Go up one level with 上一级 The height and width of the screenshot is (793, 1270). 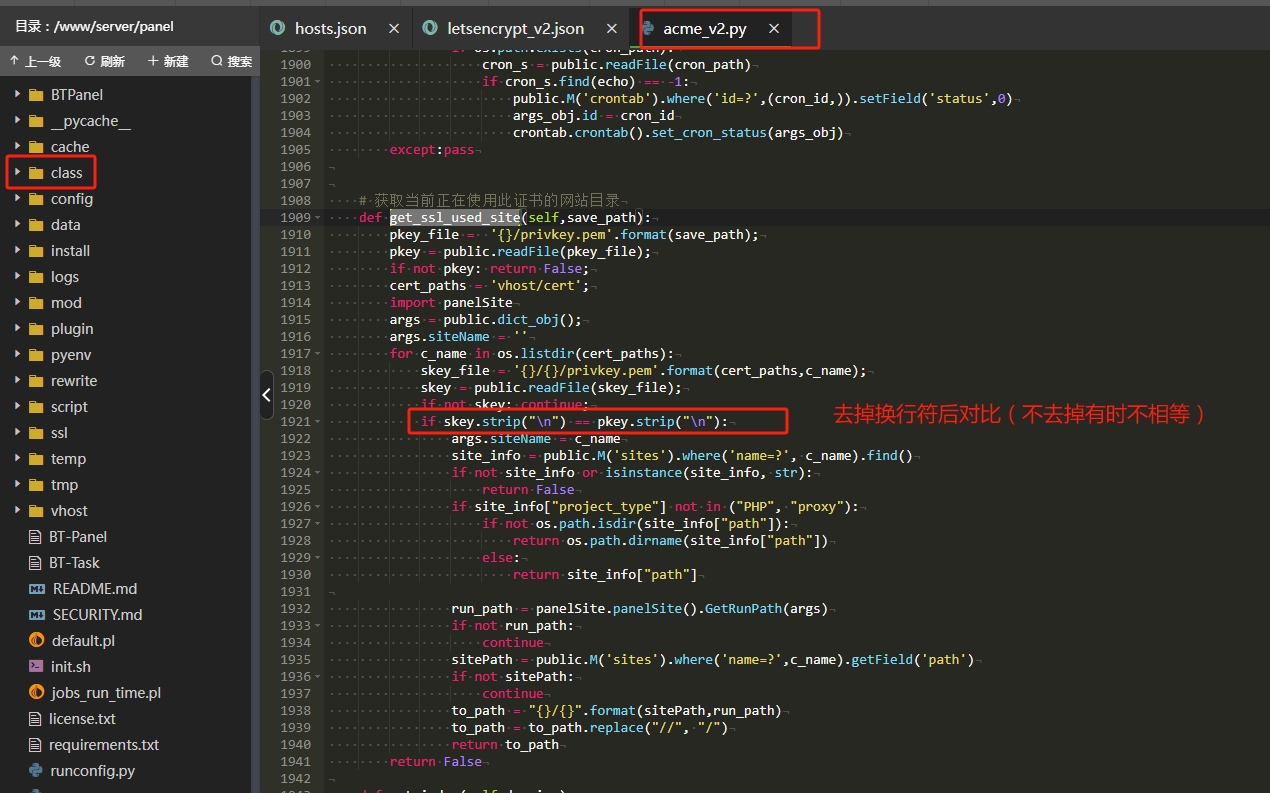pyautogui.click(x=35, y=61)
